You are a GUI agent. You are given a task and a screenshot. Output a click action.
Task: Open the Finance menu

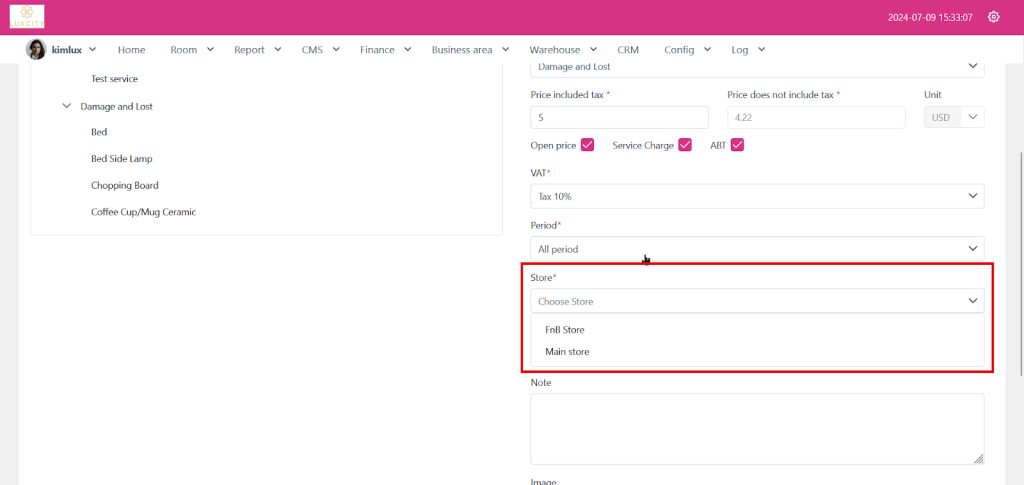click(x=385, y=49)
